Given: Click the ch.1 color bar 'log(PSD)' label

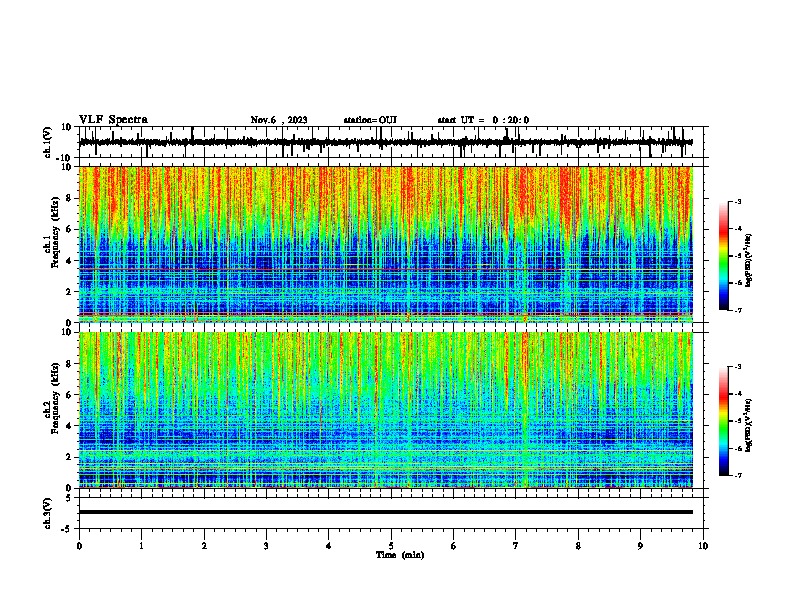Looking at the screenshot, I should pos(749,260).
